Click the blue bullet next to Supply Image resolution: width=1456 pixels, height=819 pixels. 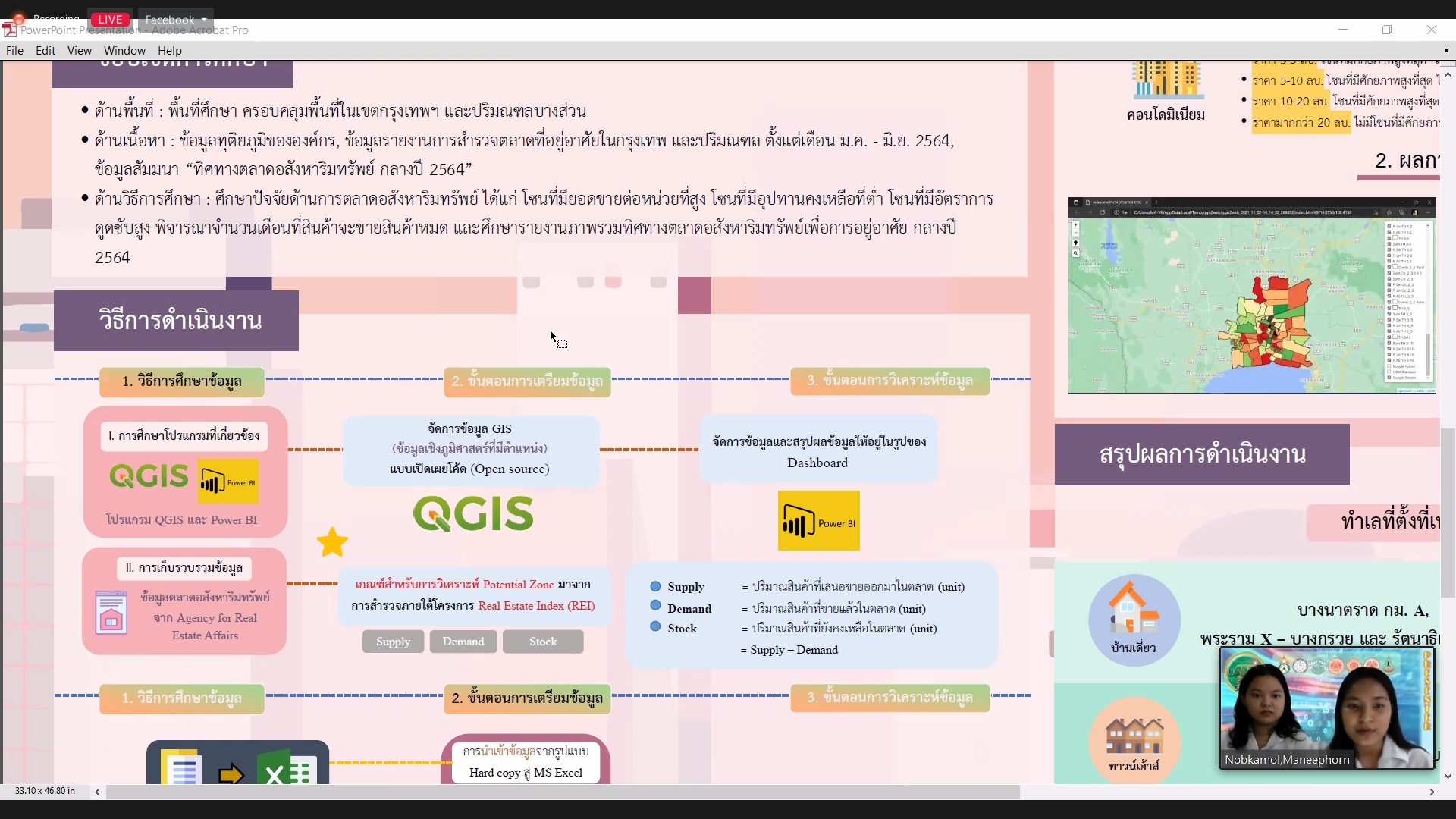(655, 586)
